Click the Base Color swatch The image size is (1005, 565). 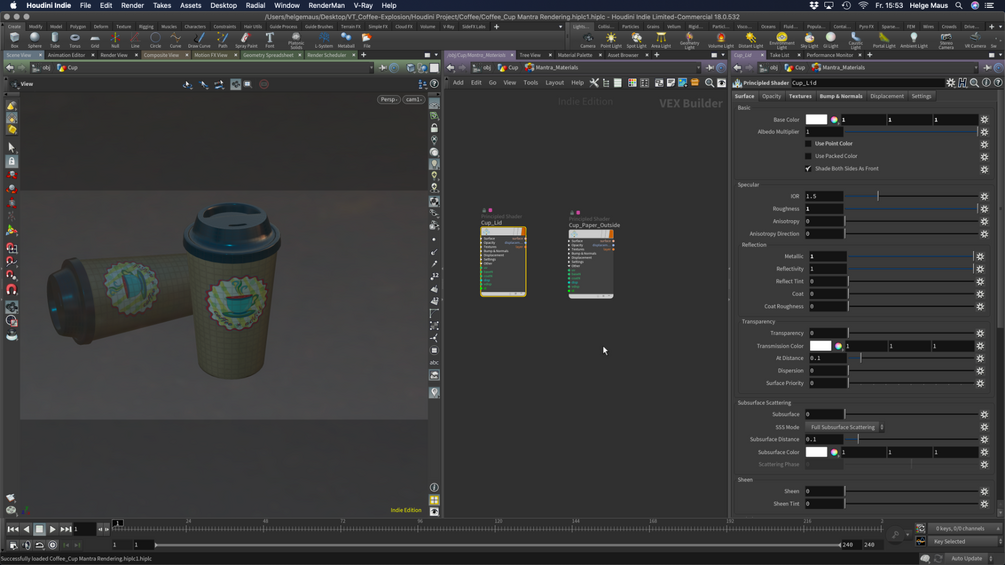tap(816, 120)
